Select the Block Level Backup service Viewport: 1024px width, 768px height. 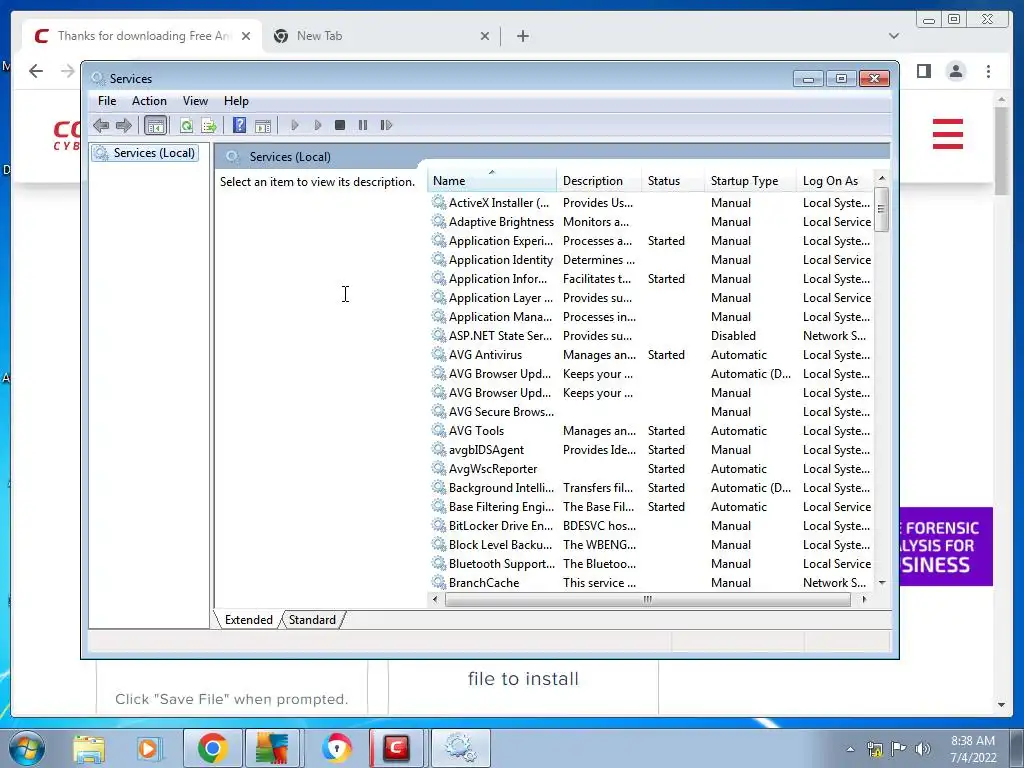(651, 544)
